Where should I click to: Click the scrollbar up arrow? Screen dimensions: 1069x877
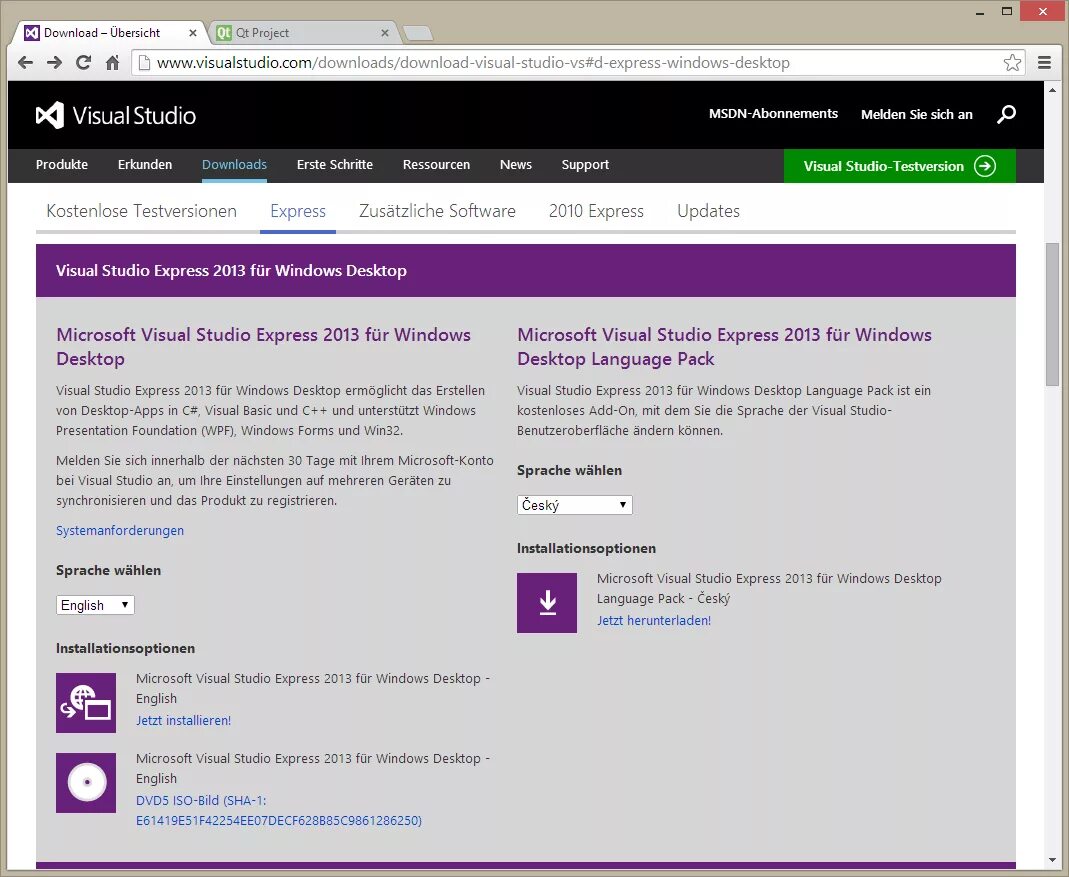click(1052, 90)
